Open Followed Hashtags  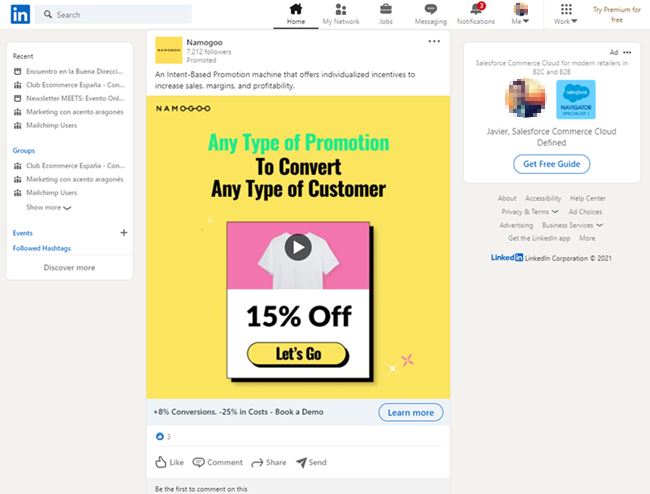41,248
